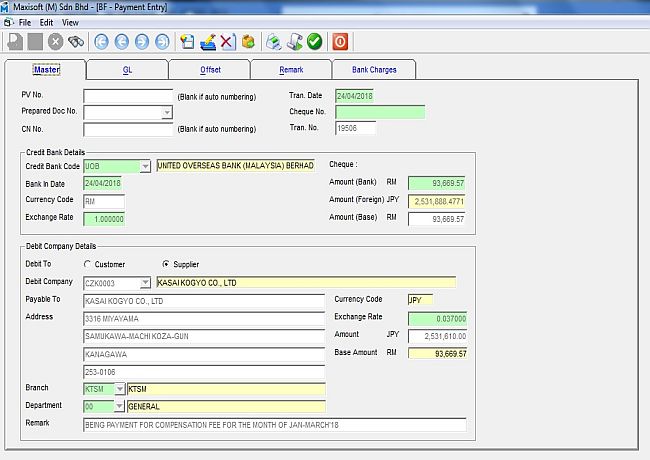Open the Edit menu
The width and height of the screenshot is (650, 460).
pos(46,21)
